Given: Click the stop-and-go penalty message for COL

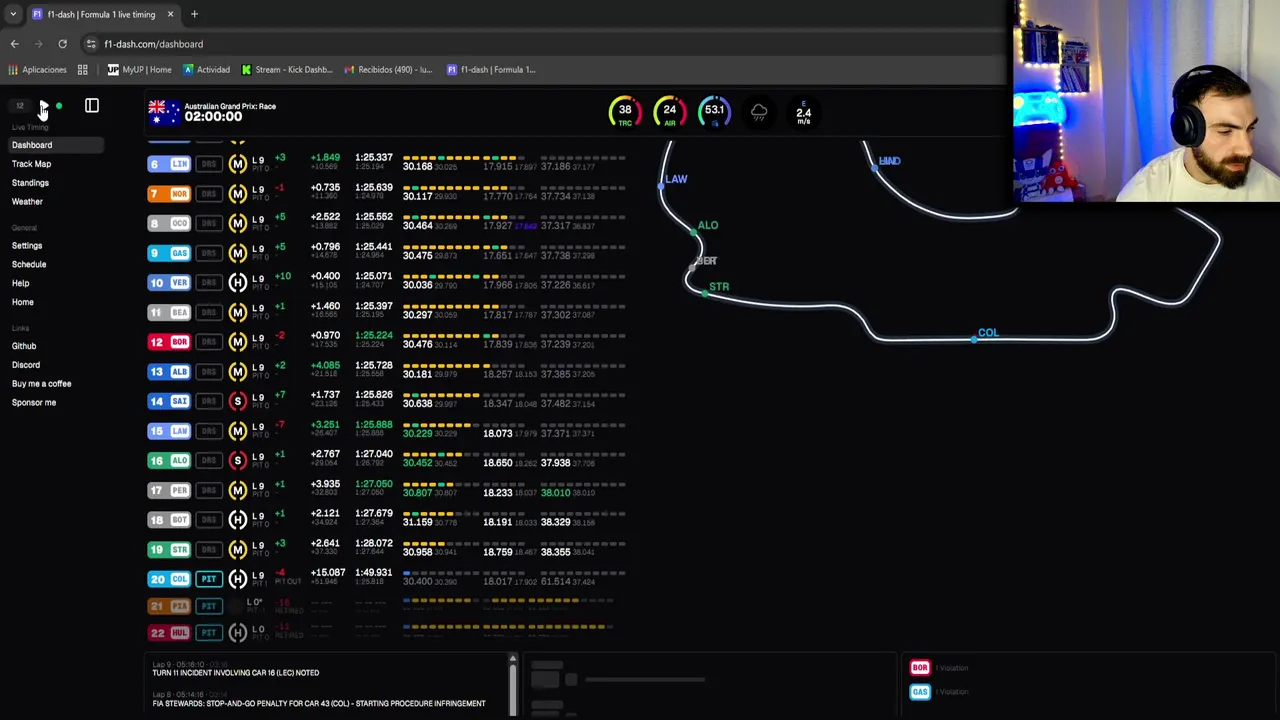Looking at the screenshot, I should [319, 704].
